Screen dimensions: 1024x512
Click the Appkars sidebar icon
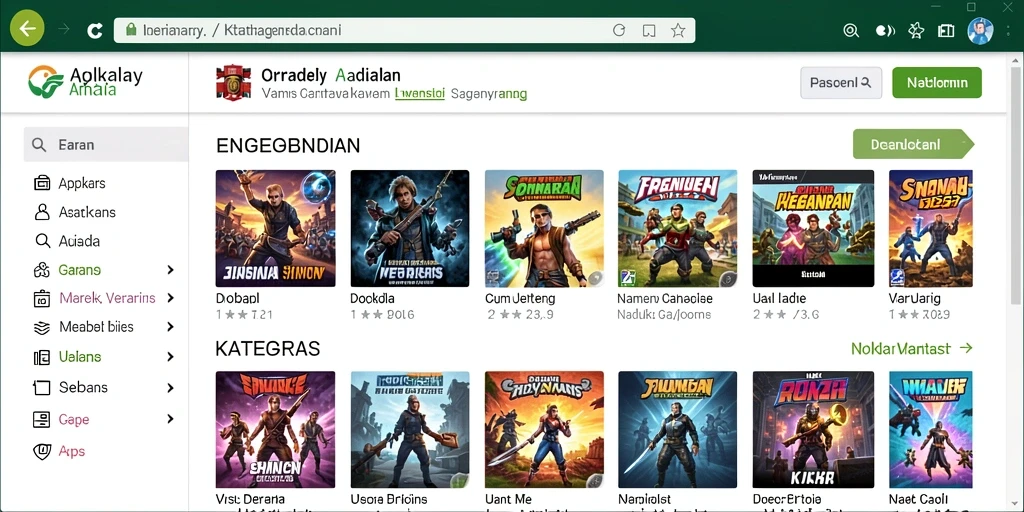click(x=42, y=183)
